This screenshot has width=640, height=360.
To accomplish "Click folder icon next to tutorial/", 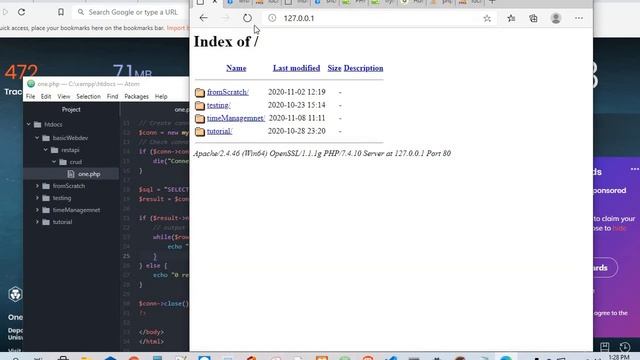I will [x=200, y=131].
